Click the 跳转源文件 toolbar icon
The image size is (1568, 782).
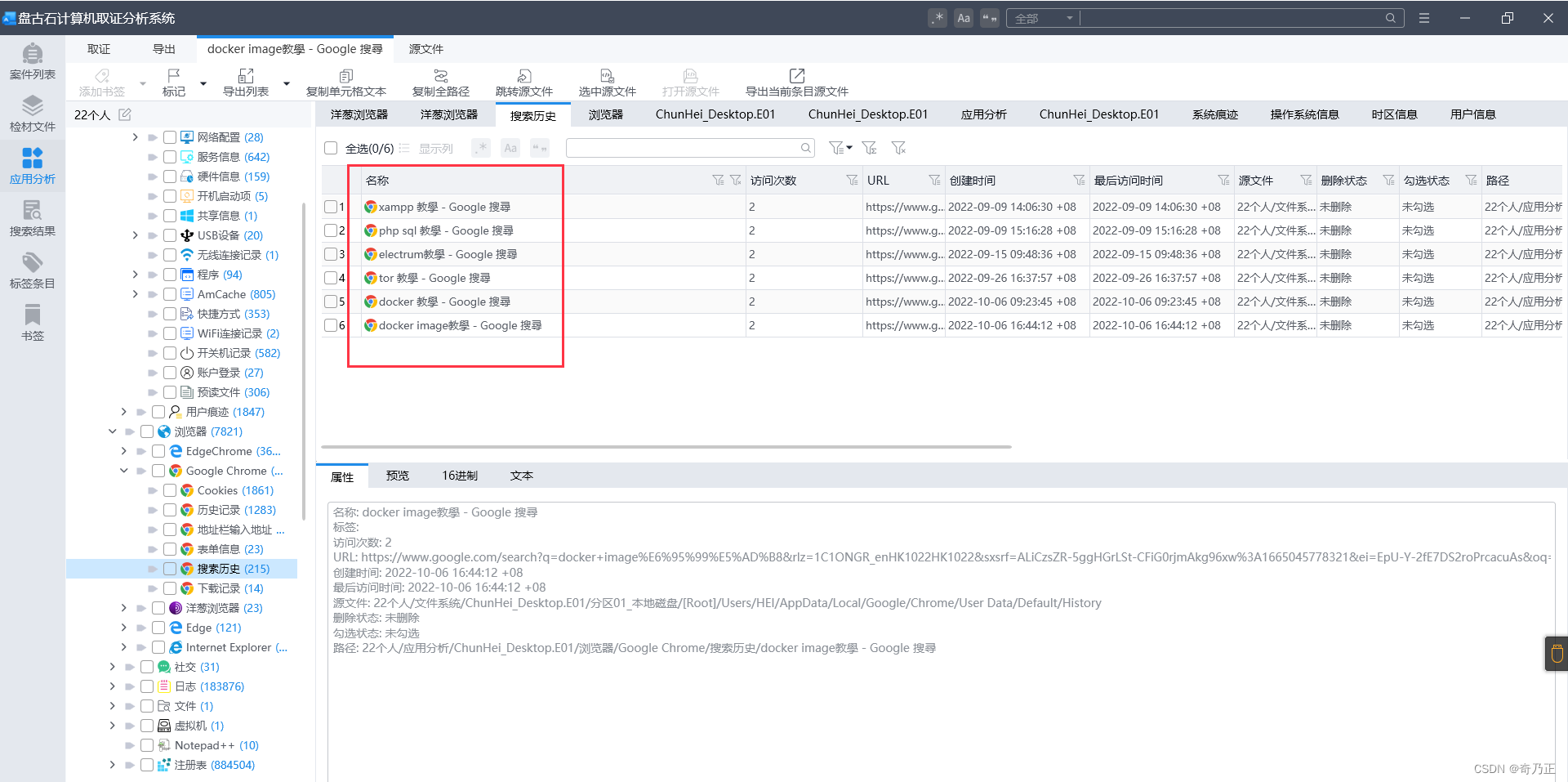pos(524,75)
